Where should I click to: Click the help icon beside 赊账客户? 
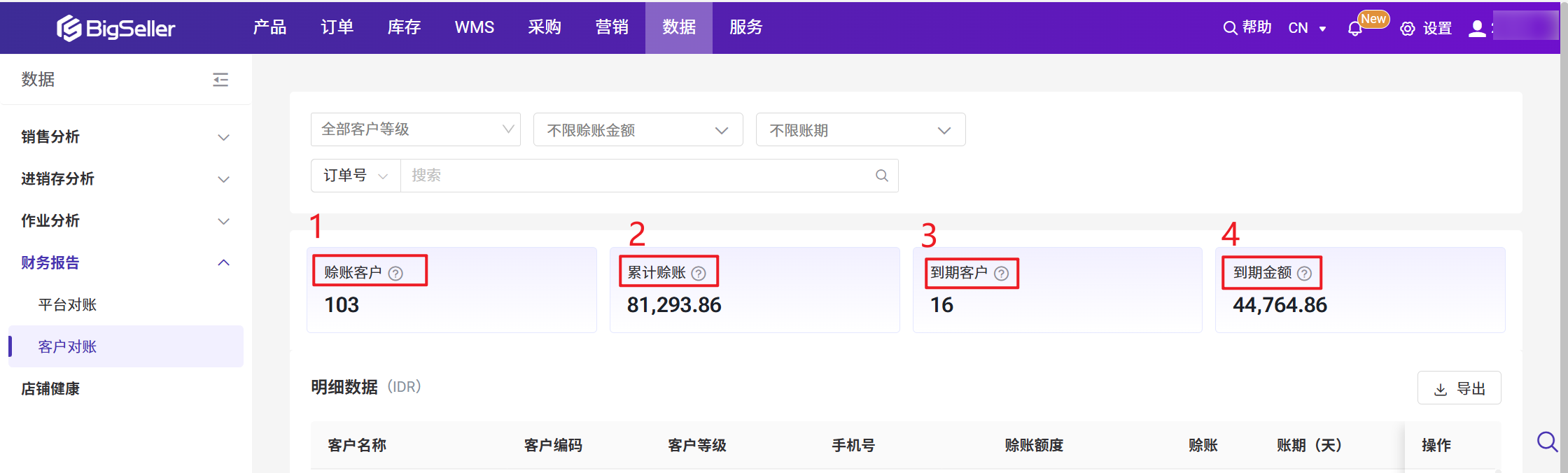click(395, 274)
